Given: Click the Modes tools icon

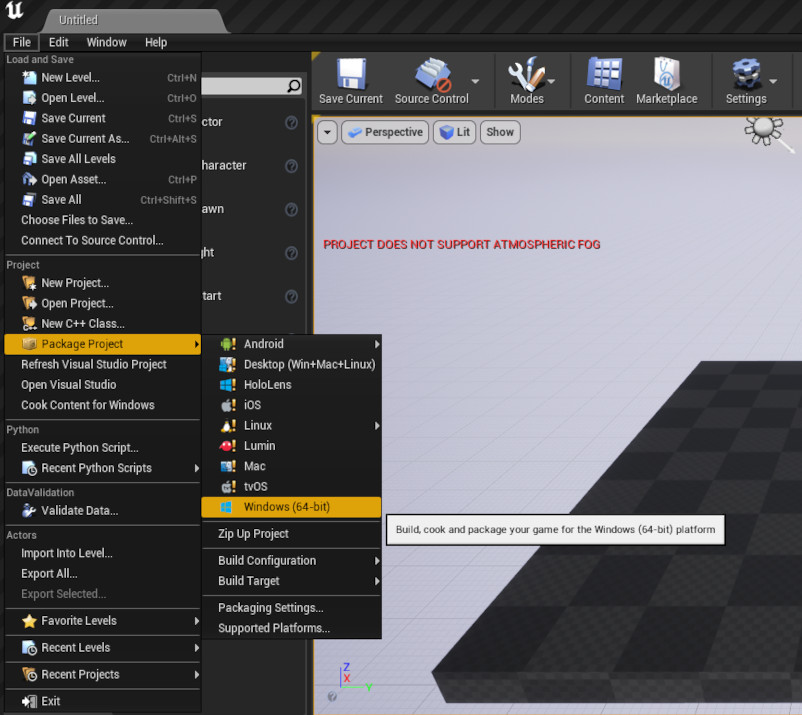Looking at the screenshot, I should (x=526, y=74).
